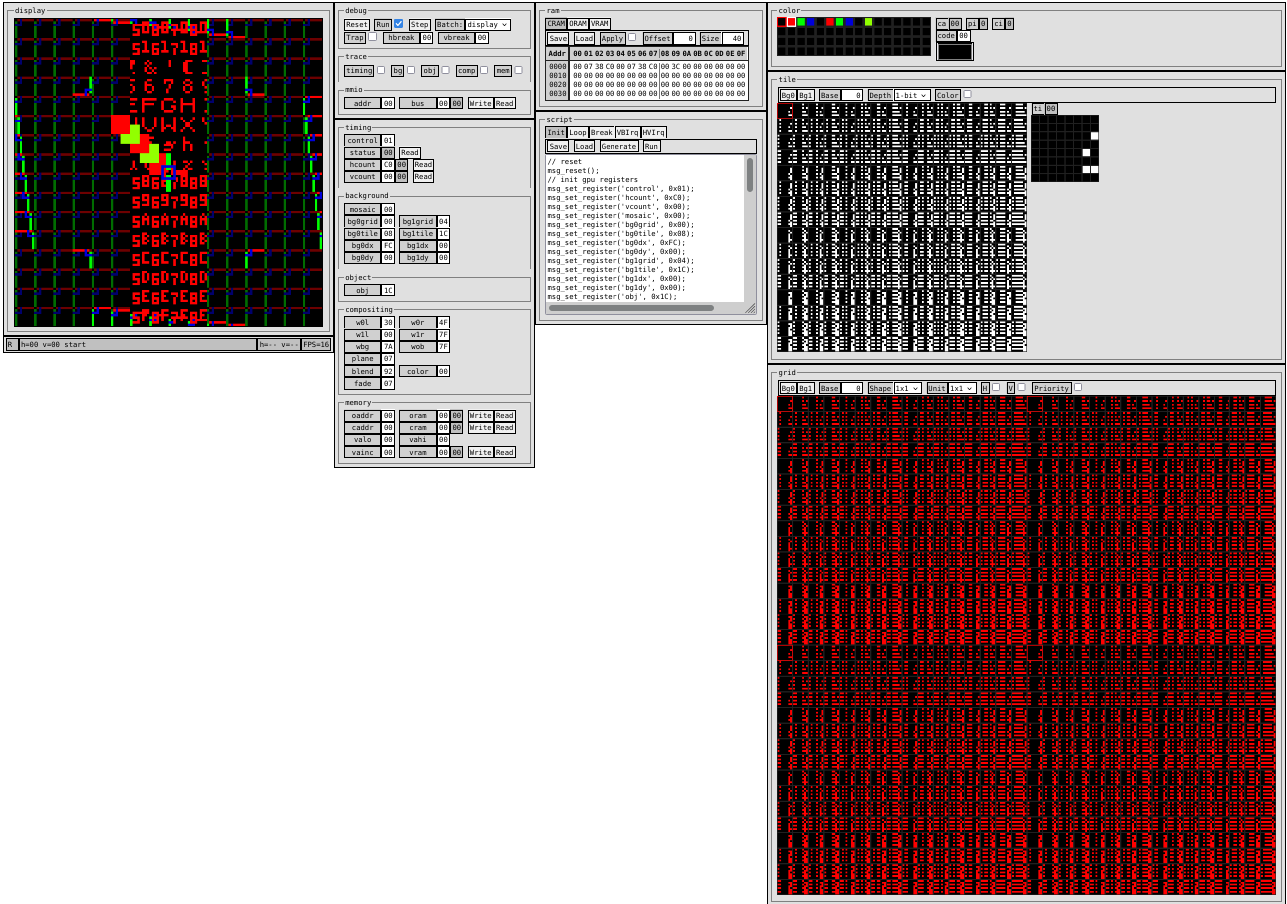Select the VBIrq script tab
The image size is (1287, 904).
(x=628, y=132)
